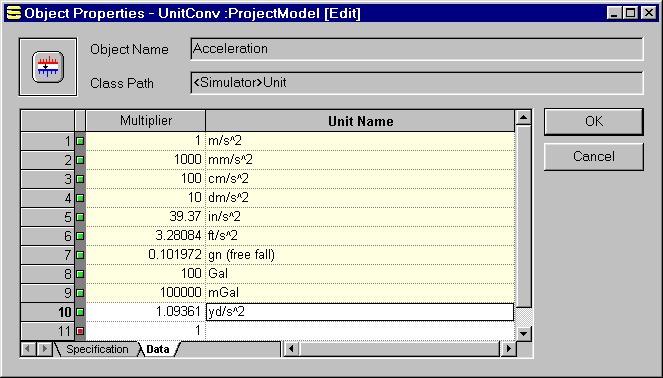
Task: Click the green status indicator in row 1
Action: 80,141
